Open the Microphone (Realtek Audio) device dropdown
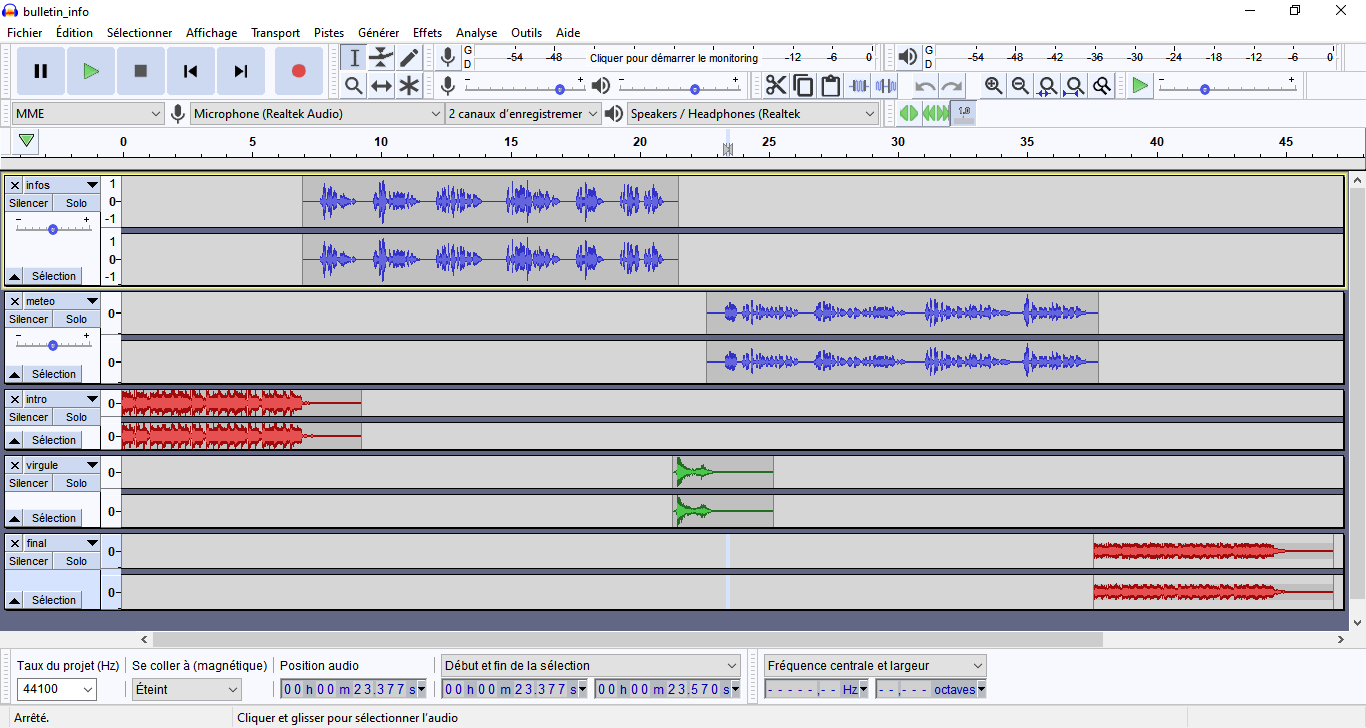This screenshot has height=728, width=1366. click(x=317, y=114)
